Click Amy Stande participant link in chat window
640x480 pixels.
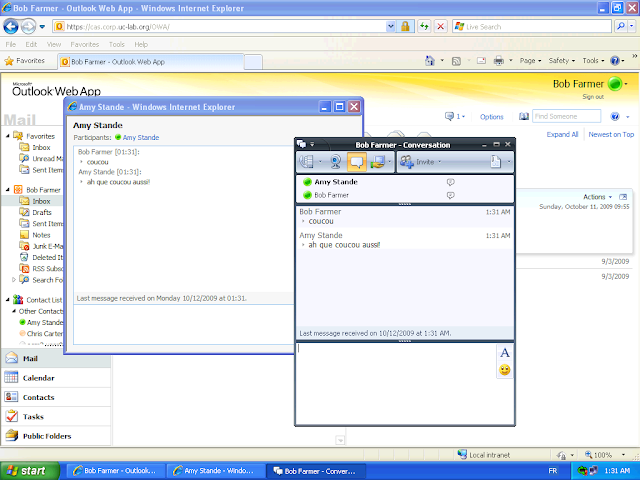point(140,138)
